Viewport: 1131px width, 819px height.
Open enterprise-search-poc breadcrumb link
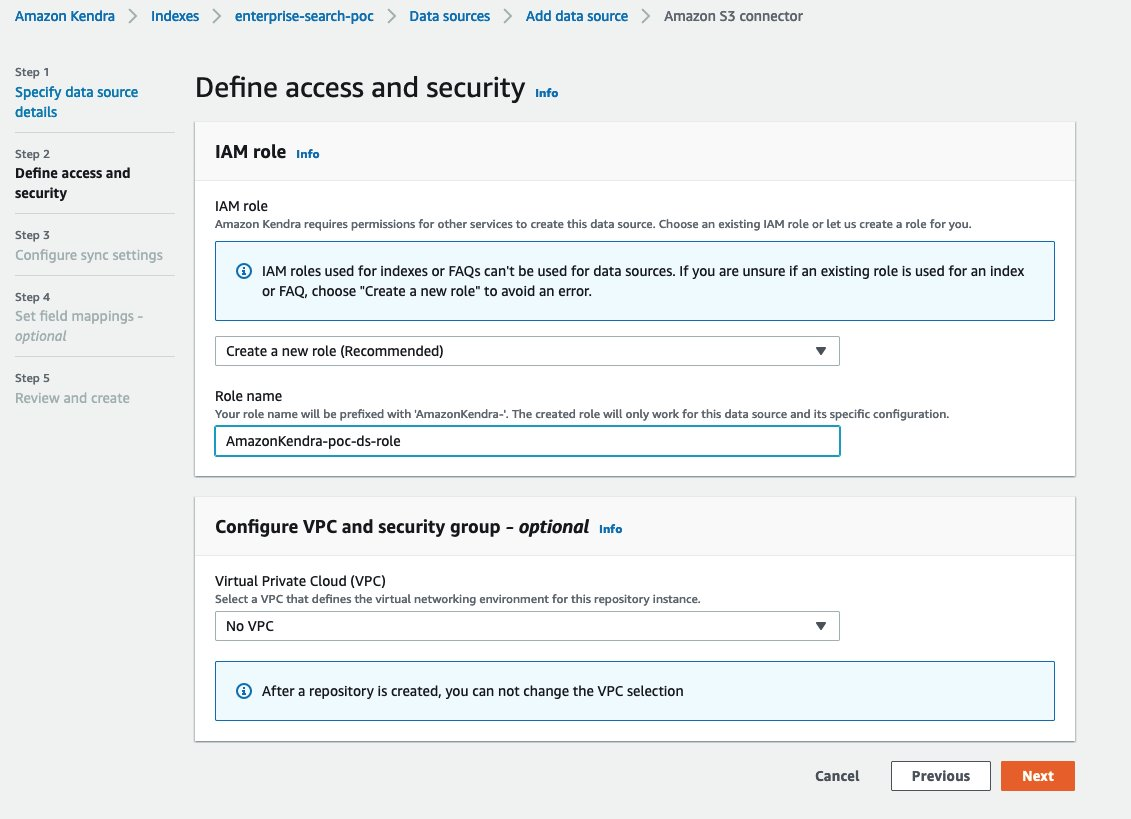304,16
